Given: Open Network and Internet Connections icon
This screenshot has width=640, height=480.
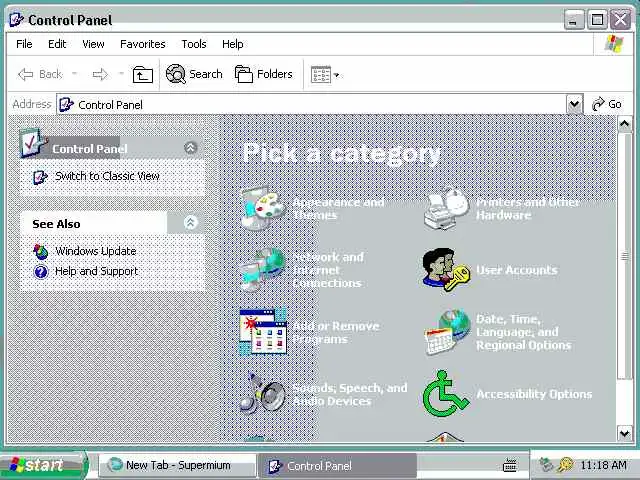Looking at the screenshot, I should click(x=263, y=269).
